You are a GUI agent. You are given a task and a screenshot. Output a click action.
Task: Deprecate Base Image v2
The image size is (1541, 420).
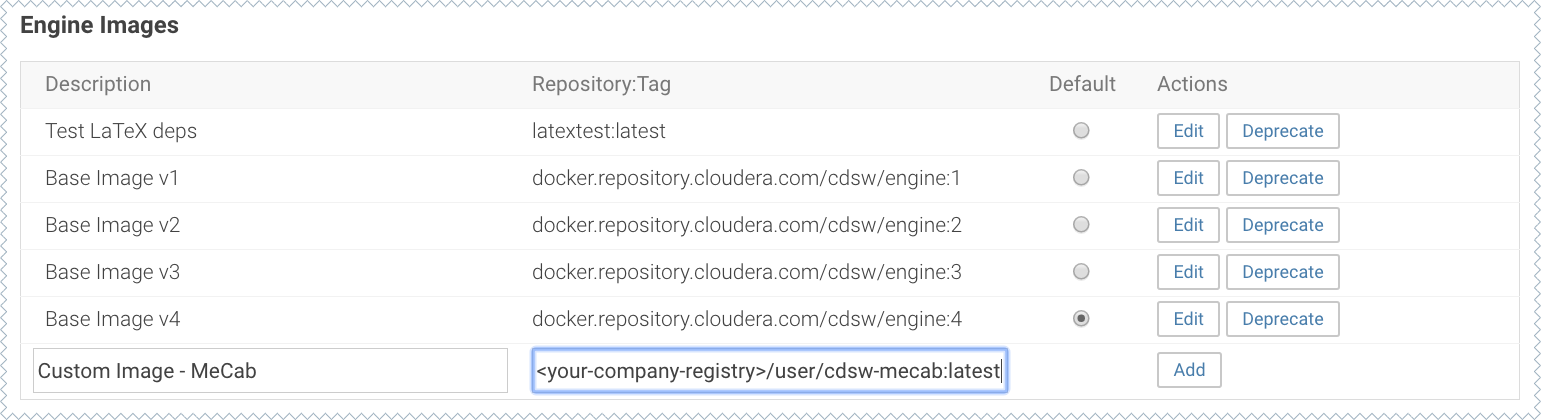(x=1282, y=225)
